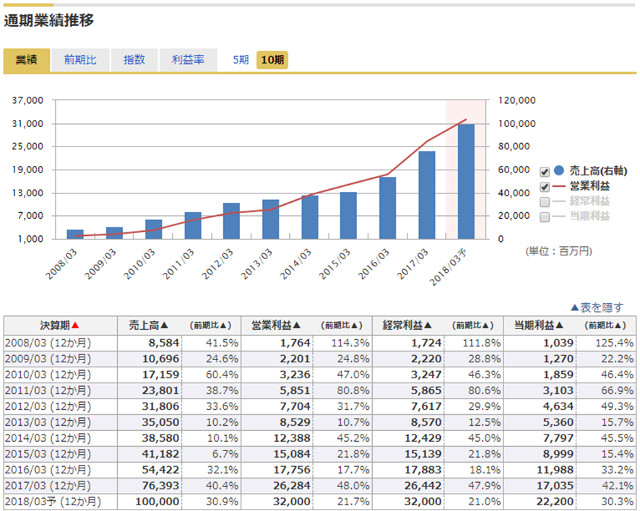Select the 10期 period button
The image size is (640, 511).
point(272,60)
